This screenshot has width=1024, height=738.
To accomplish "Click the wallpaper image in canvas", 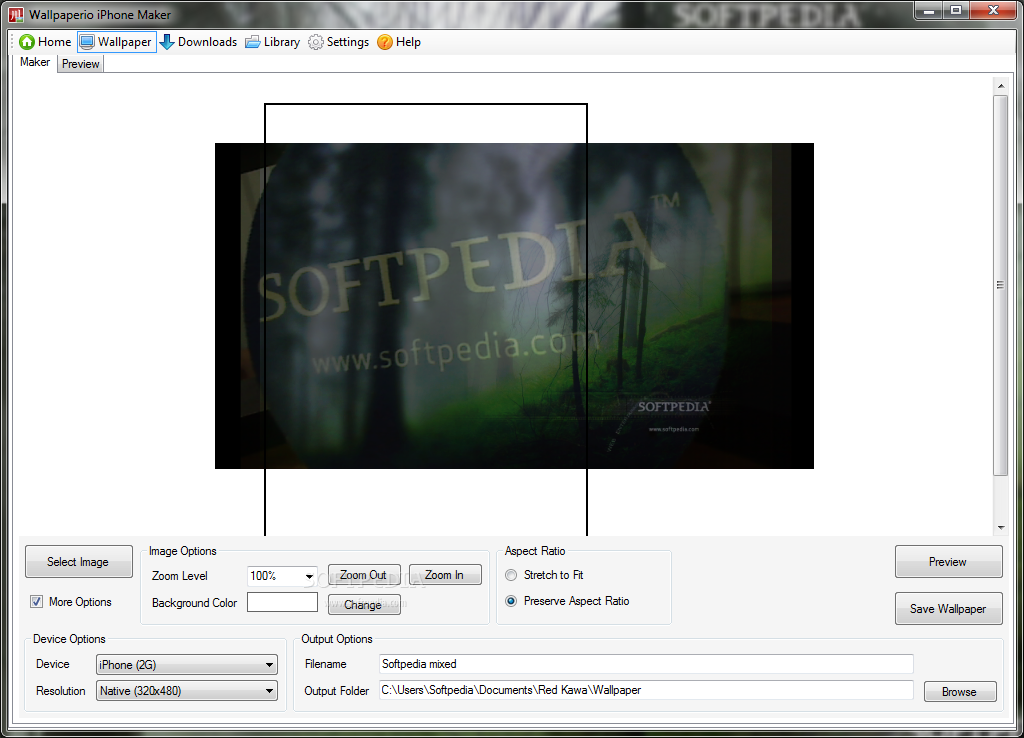I will click(514, 306).
